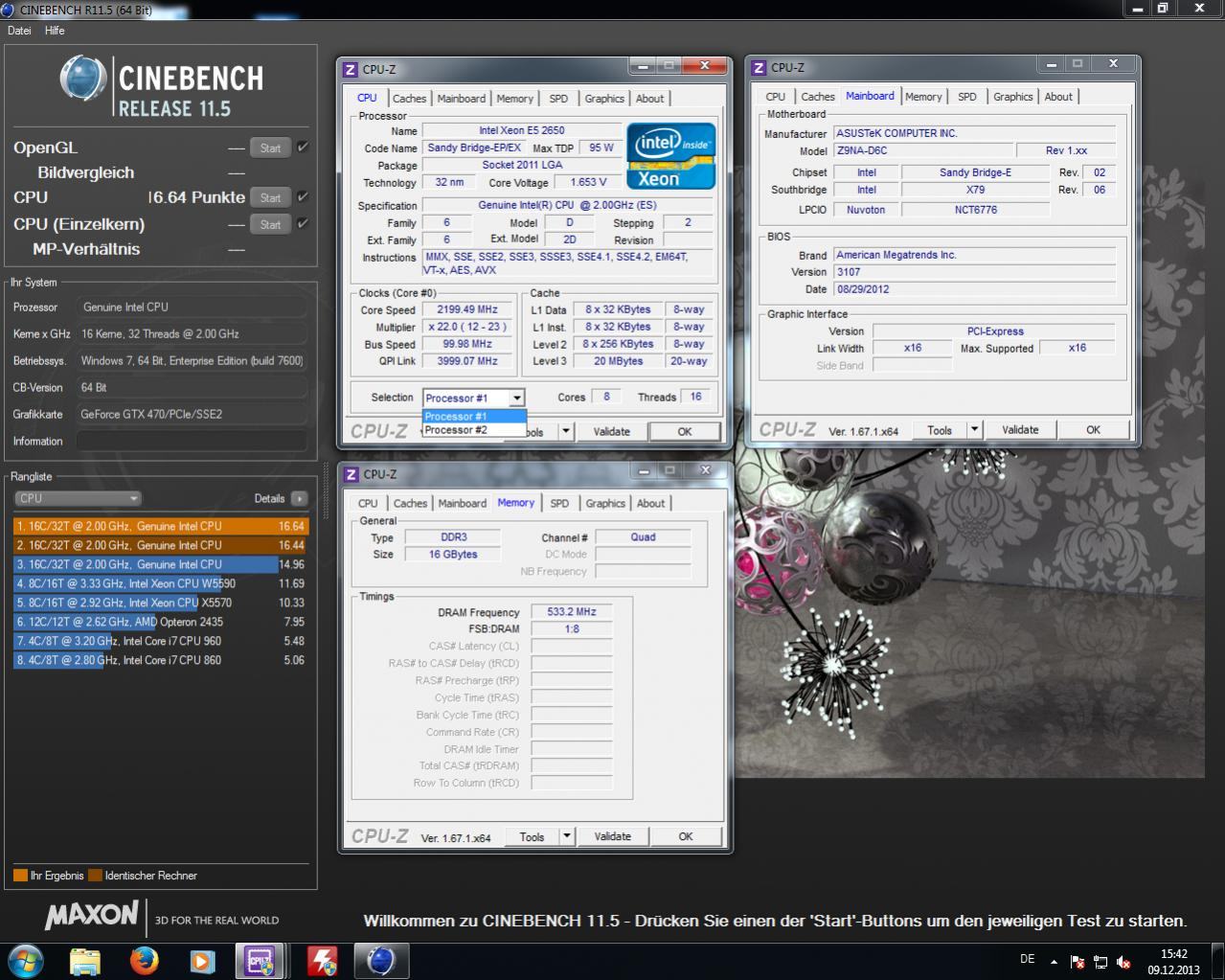Expand the Details arrow in Rangliste
This screenshot has height=980, width=1225.
click(x=300, y=498)
